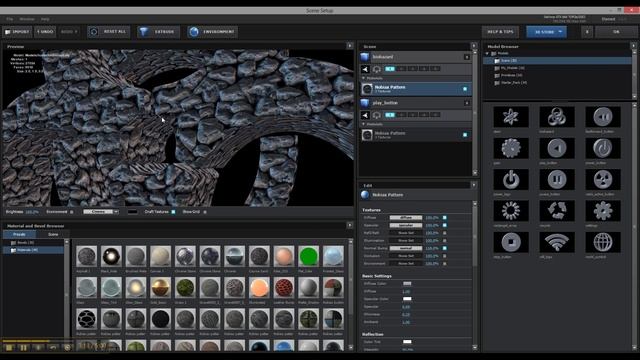Pick the settings cog model
The image size is (640, 360).
[x=603, y=211]
